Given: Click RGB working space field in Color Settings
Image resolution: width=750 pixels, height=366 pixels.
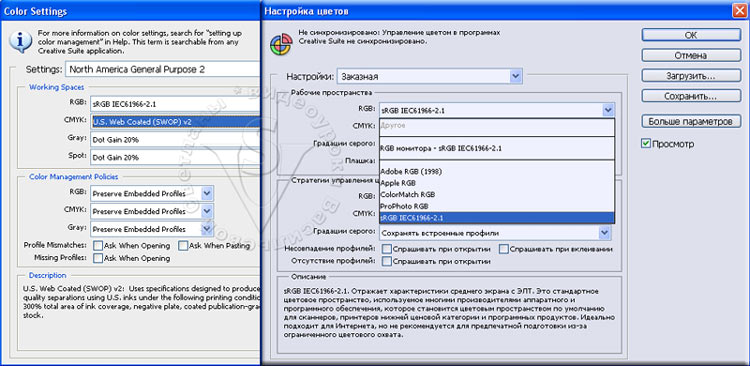Looking at the screenshot, I should tap(175, 103).
